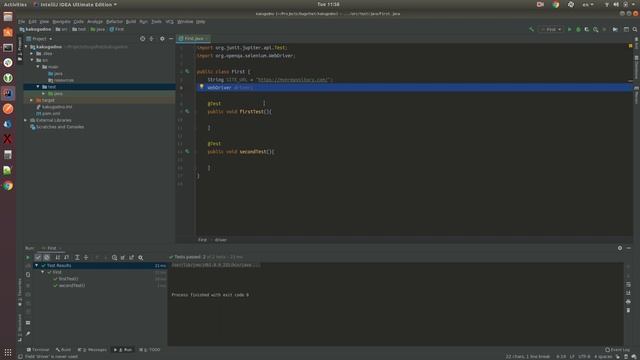This screenshot has width=640, height=360.
Task: Select Scratches and Consoles item
Action: [57, 127]
